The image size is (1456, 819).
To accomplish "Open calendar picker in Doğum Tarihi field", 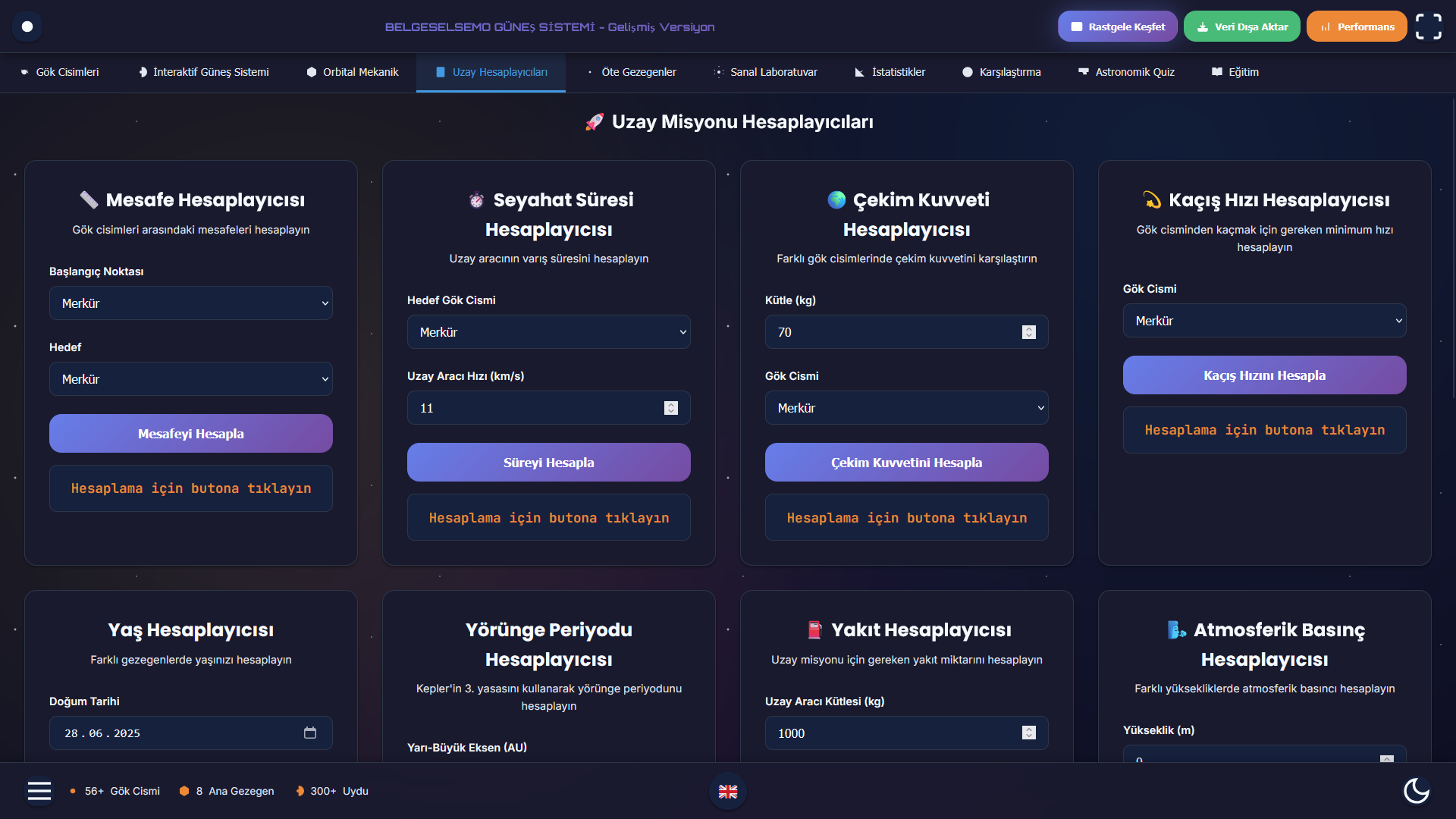I will click(310, 733).
